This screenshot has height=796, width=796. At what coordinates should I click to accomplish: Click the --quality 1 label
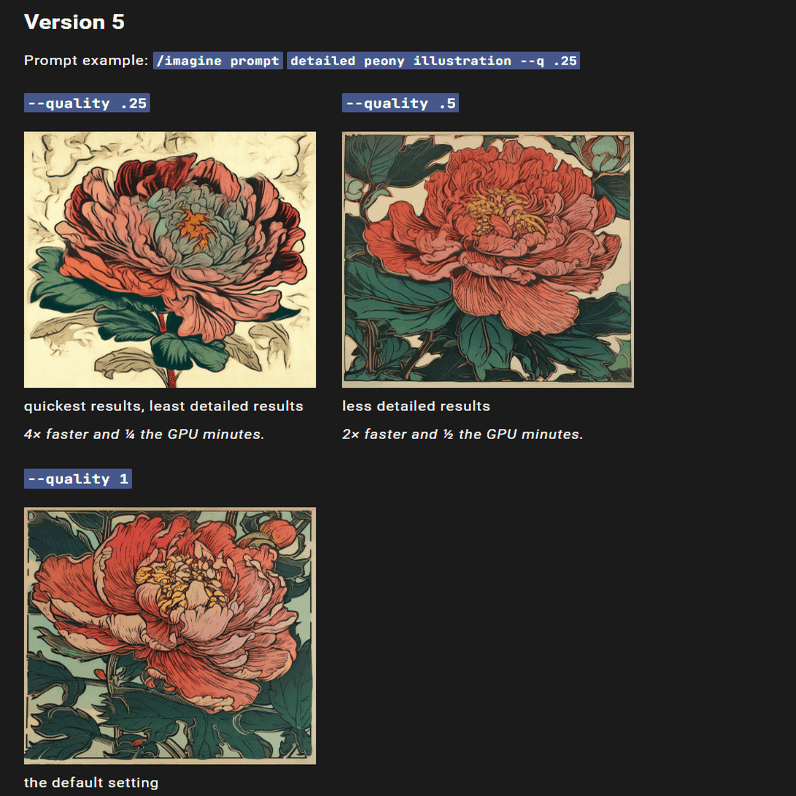click(x=78, y=479)
